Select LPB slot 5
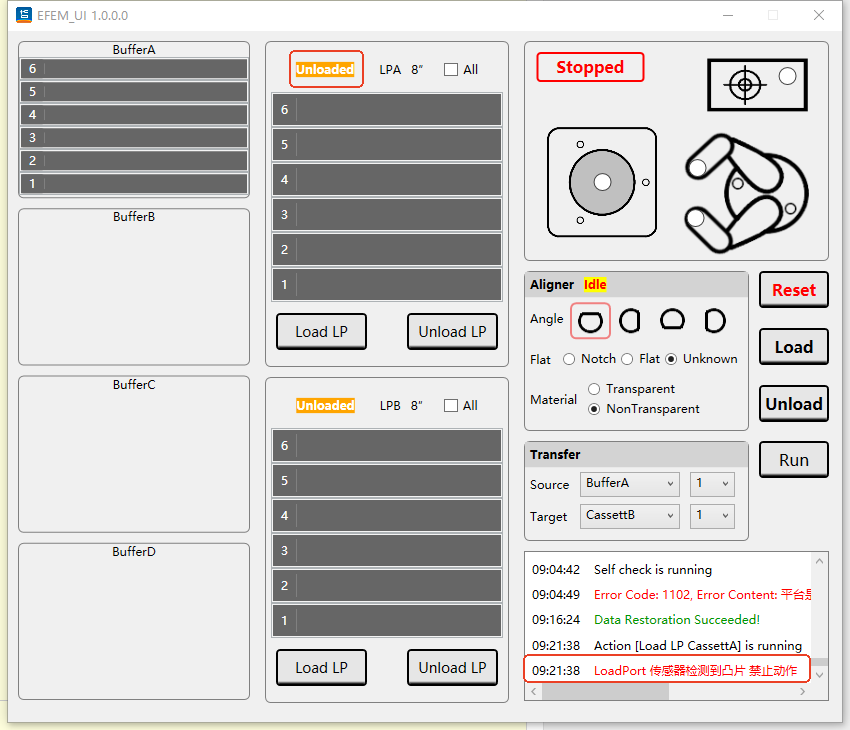The height and width of the screenshot is (730, 850). (x=387, y=481)
